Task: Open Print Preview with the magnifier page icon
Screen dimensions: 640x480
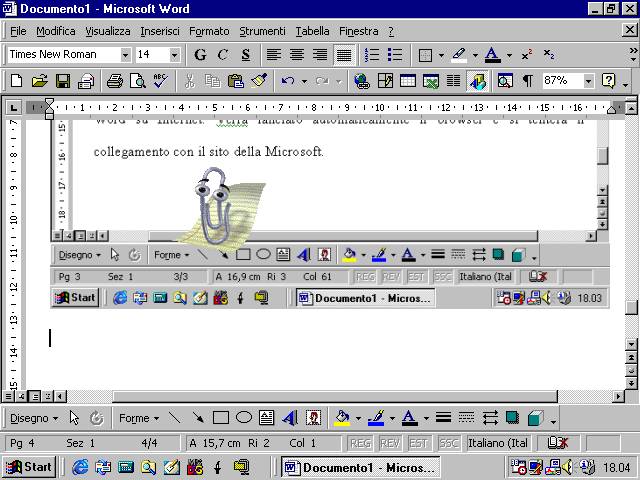Action: pos(138,81)
